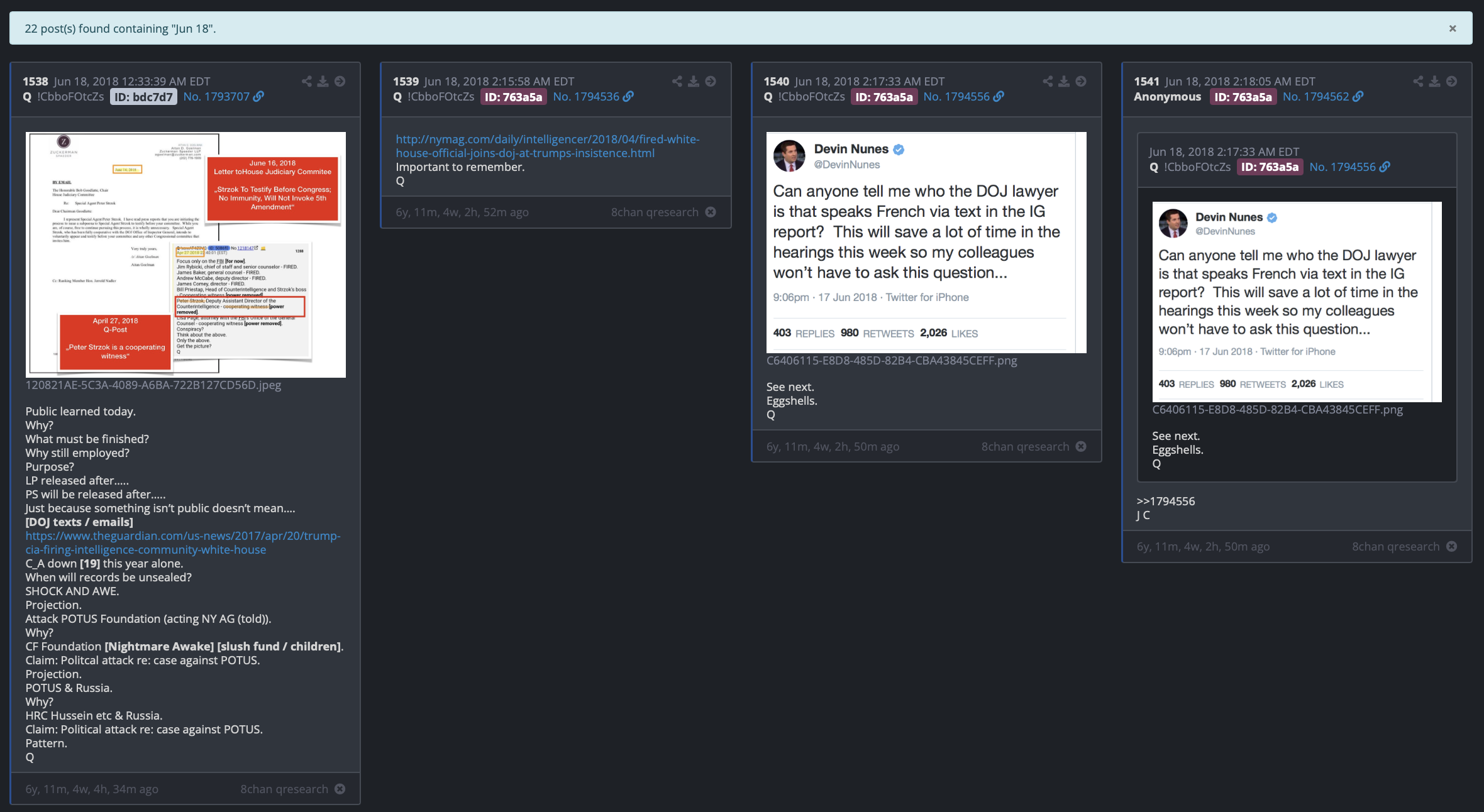Dismiss the '22 post(s) found' search alert
Viewport: 1484px width, 812px height.
point(1453,28)
